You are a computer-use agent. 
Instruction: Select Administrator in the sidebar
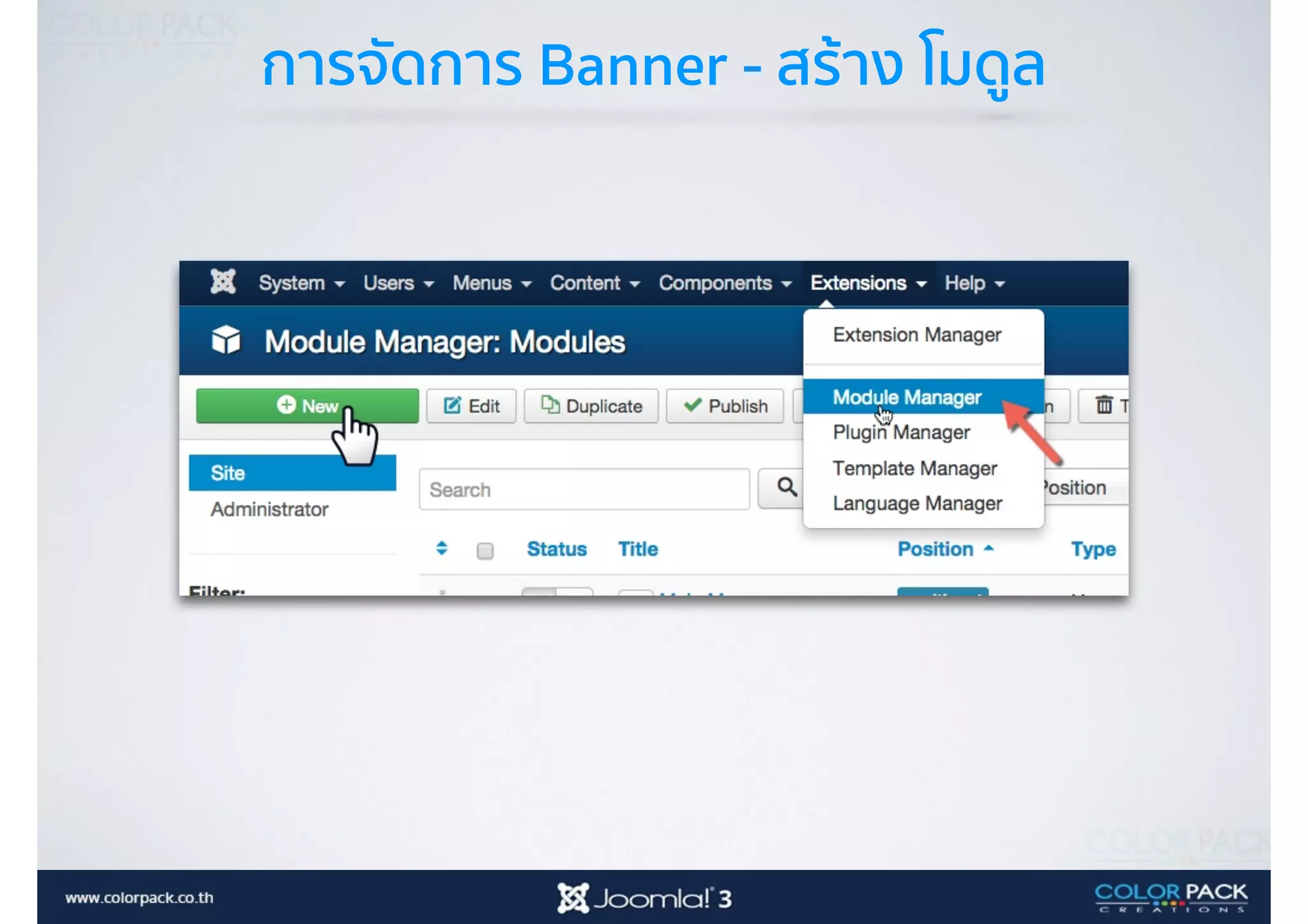pos(270,509)
